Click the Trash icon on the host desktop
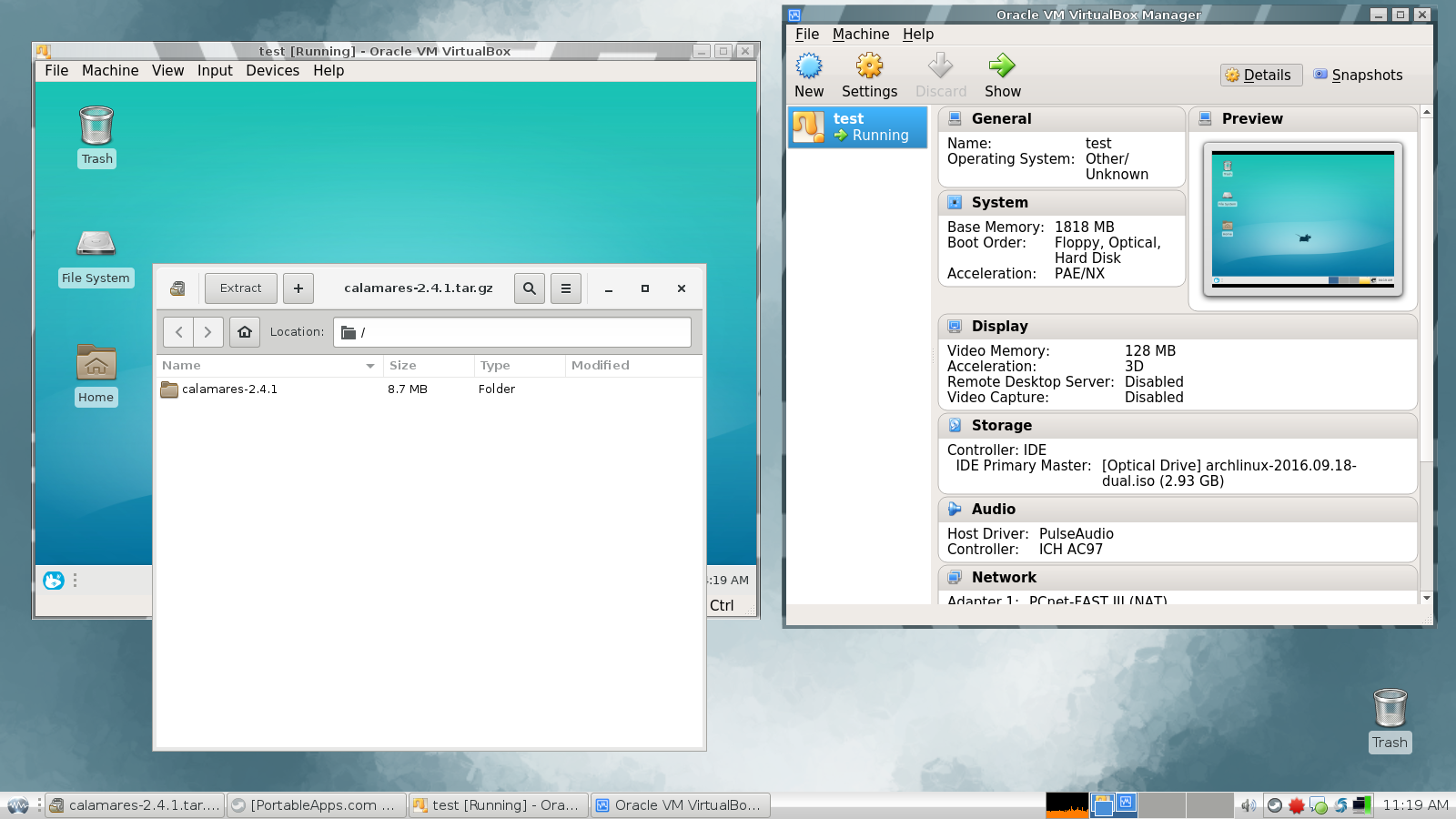Viewport: 1456px width, 819px height. click(x=1390, y=708)
